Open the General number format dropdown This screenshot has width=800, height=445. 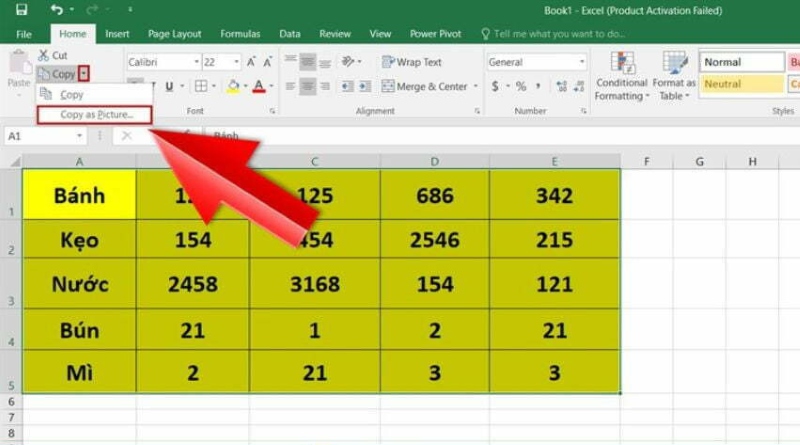pyautogui.click(x=581, y=62)
